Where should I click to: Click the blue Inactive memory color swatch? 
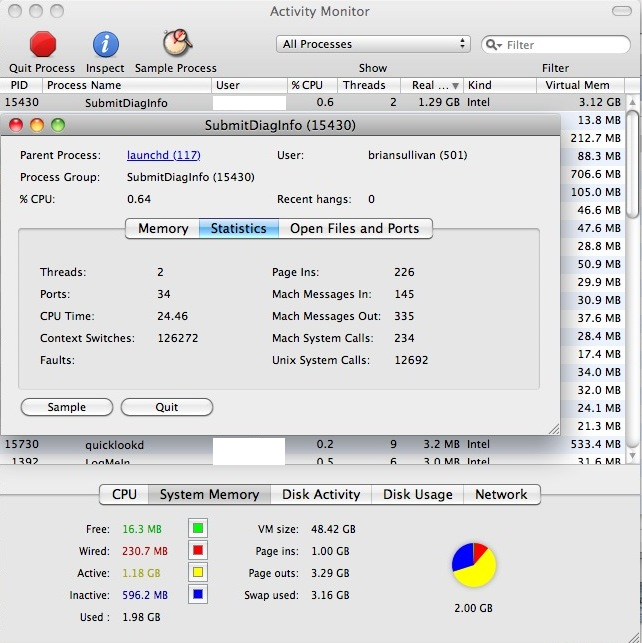tap(198, 595)
